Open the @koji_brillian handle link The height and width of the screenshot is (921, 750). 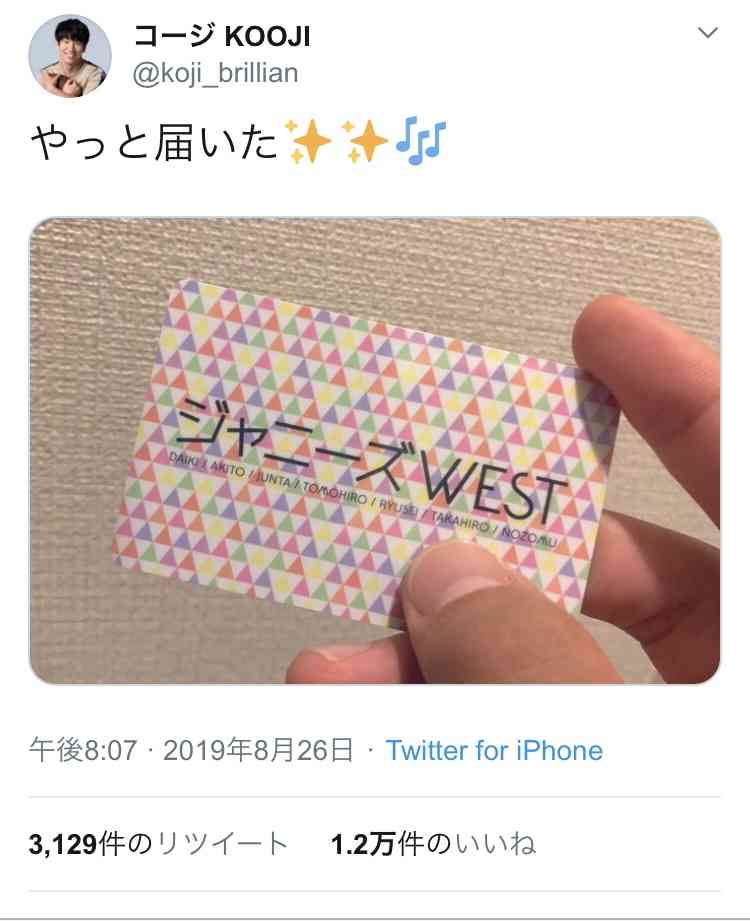click(215, 74)
